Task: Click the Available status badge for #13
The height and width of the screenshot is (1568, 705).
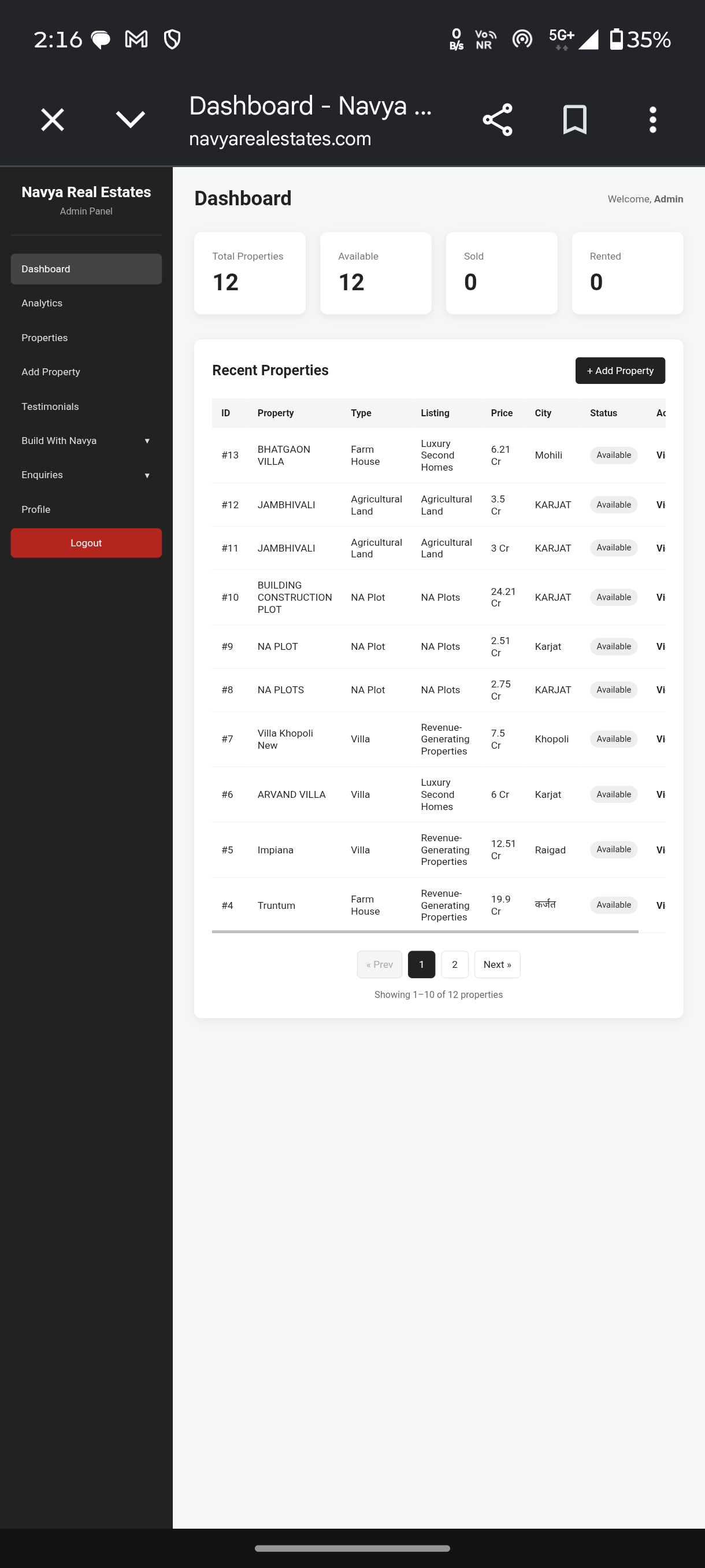Action: (x=614, y=455)
